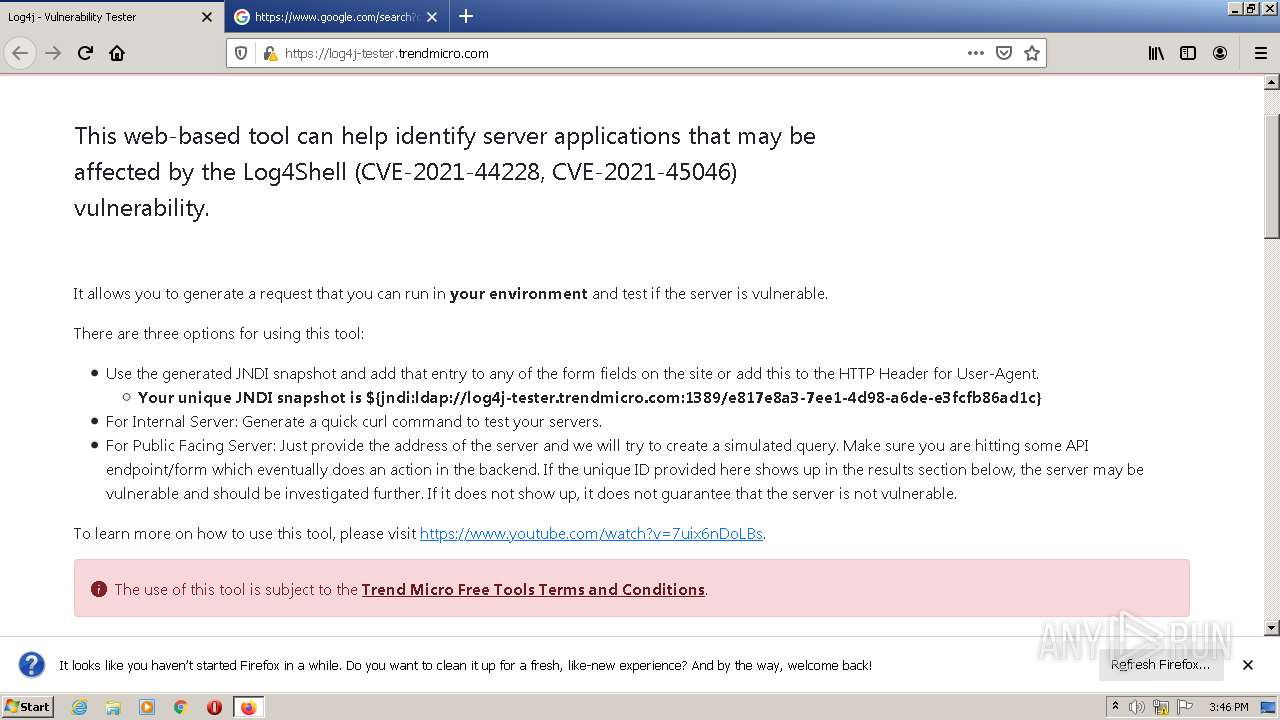
Task: Reload the current page
Action: point(85,53)
